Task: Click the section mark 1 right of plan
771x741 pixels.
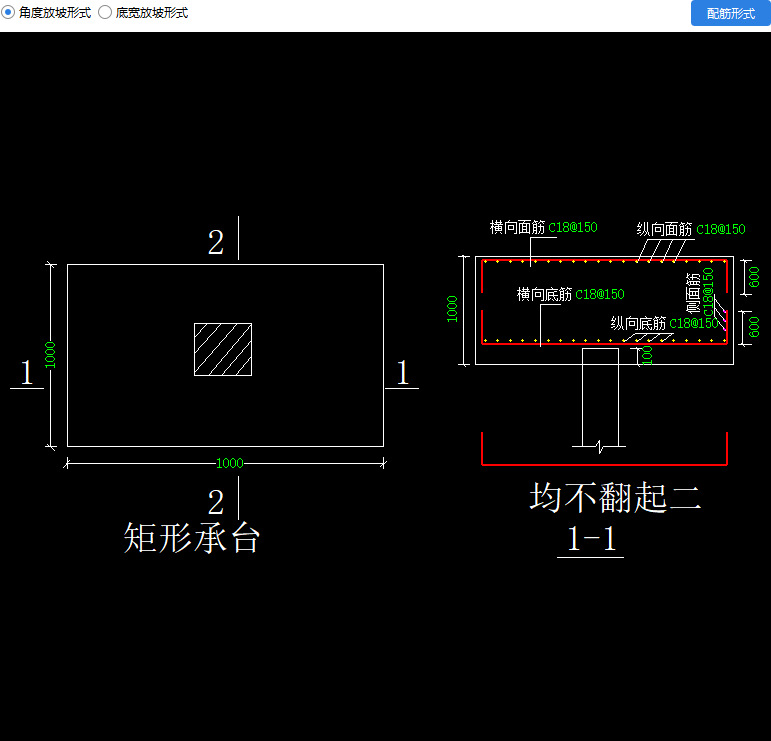Action: 403,372
